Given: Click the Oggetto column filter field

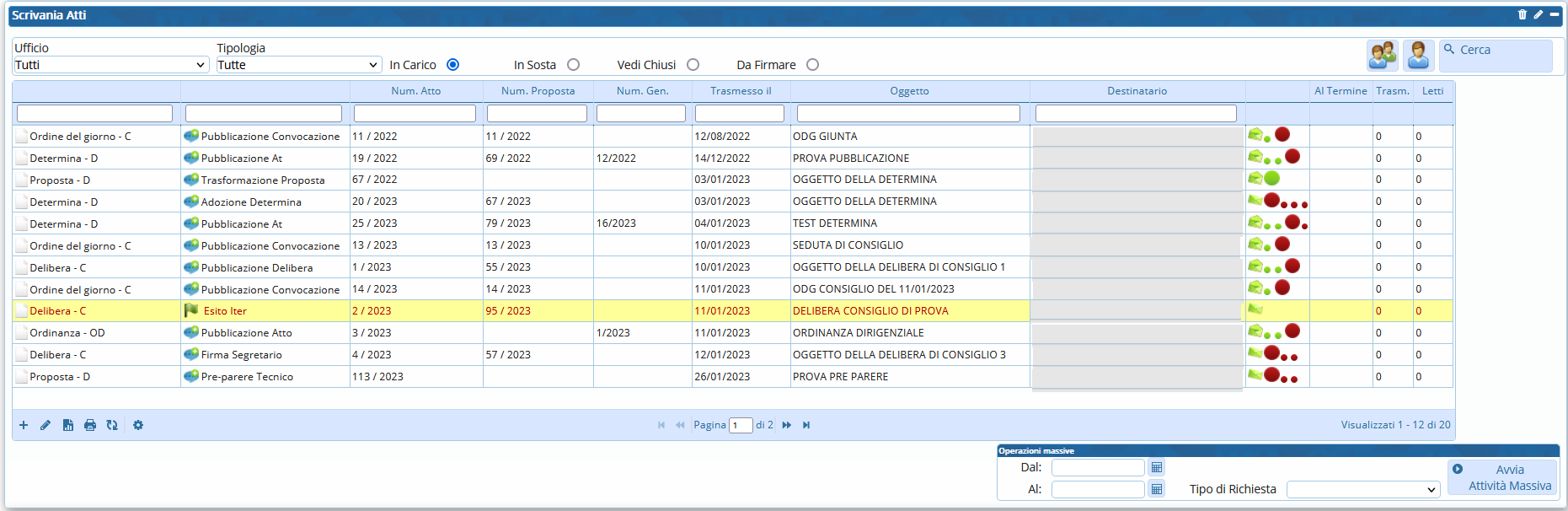Looking at the screenshot, I should click(x=908, y=113).
